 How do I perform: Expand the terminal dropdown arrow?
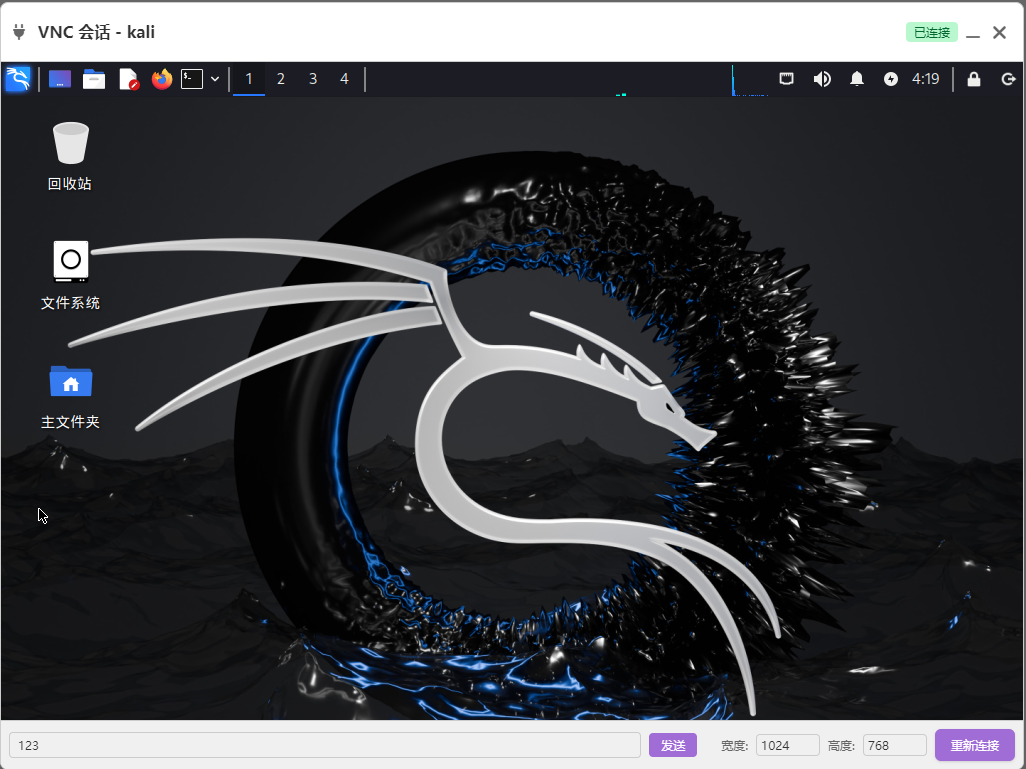[x=215, y=79]
